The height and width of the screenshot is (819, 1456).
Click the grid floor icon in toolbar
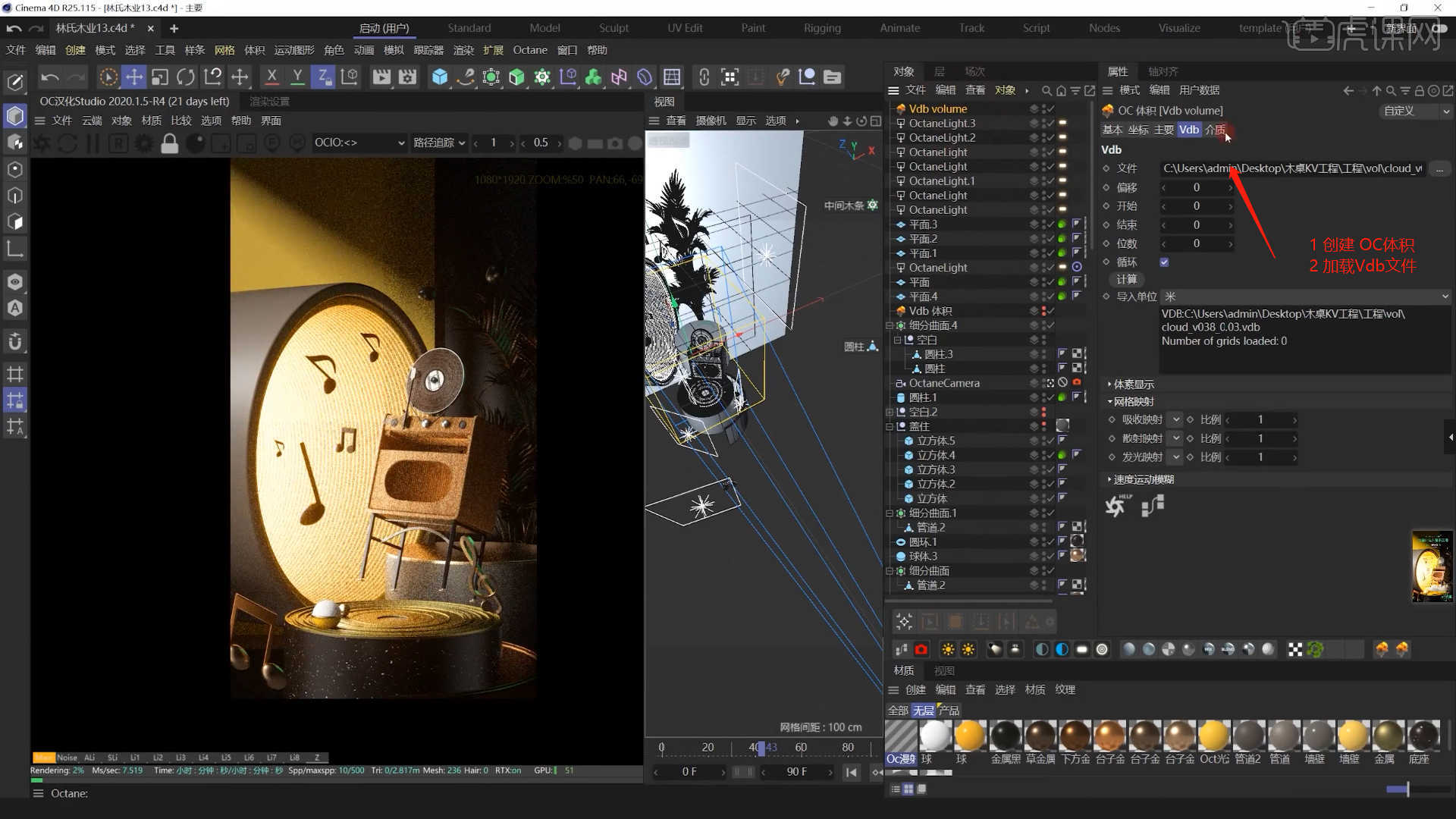coord(671,77)
